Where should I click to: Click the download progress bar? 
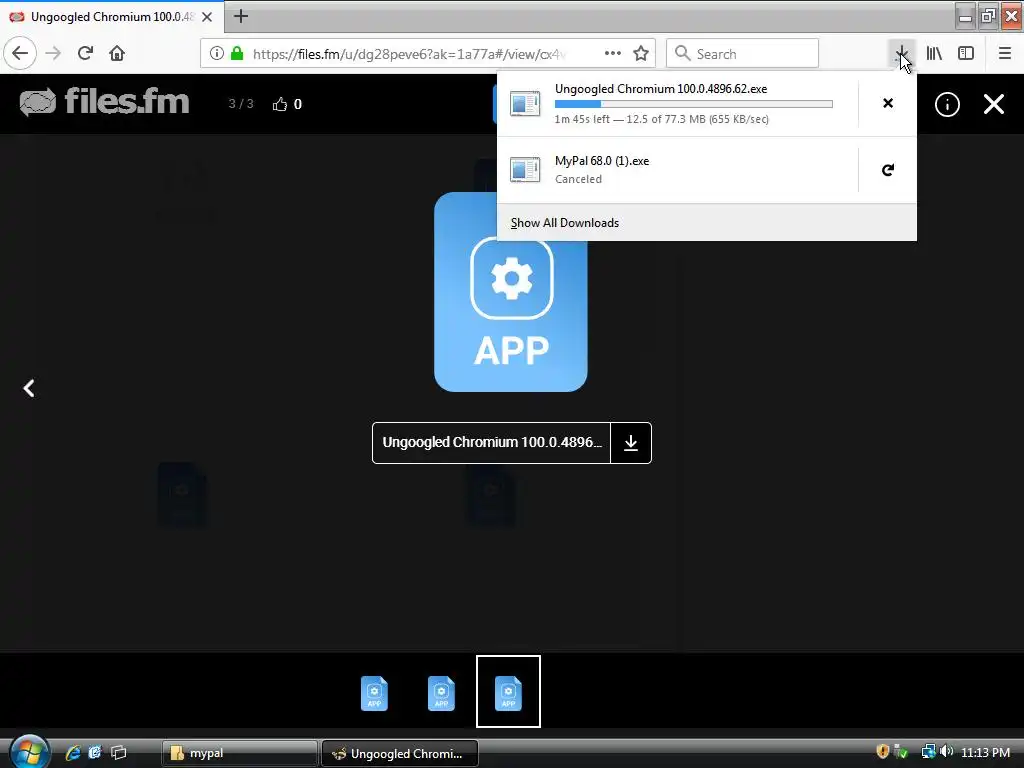pos(694,104)
